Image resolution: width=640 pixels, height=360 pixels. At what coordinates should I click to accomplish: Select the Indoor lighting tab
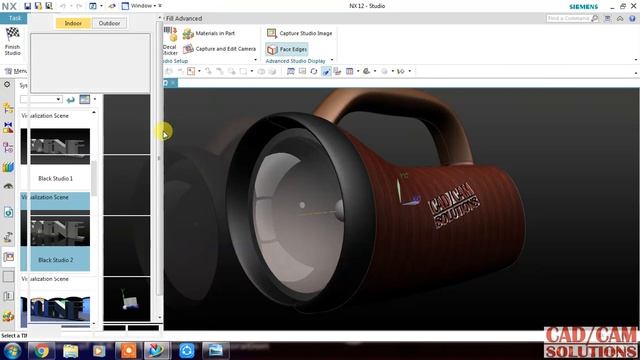coord(73,23)
